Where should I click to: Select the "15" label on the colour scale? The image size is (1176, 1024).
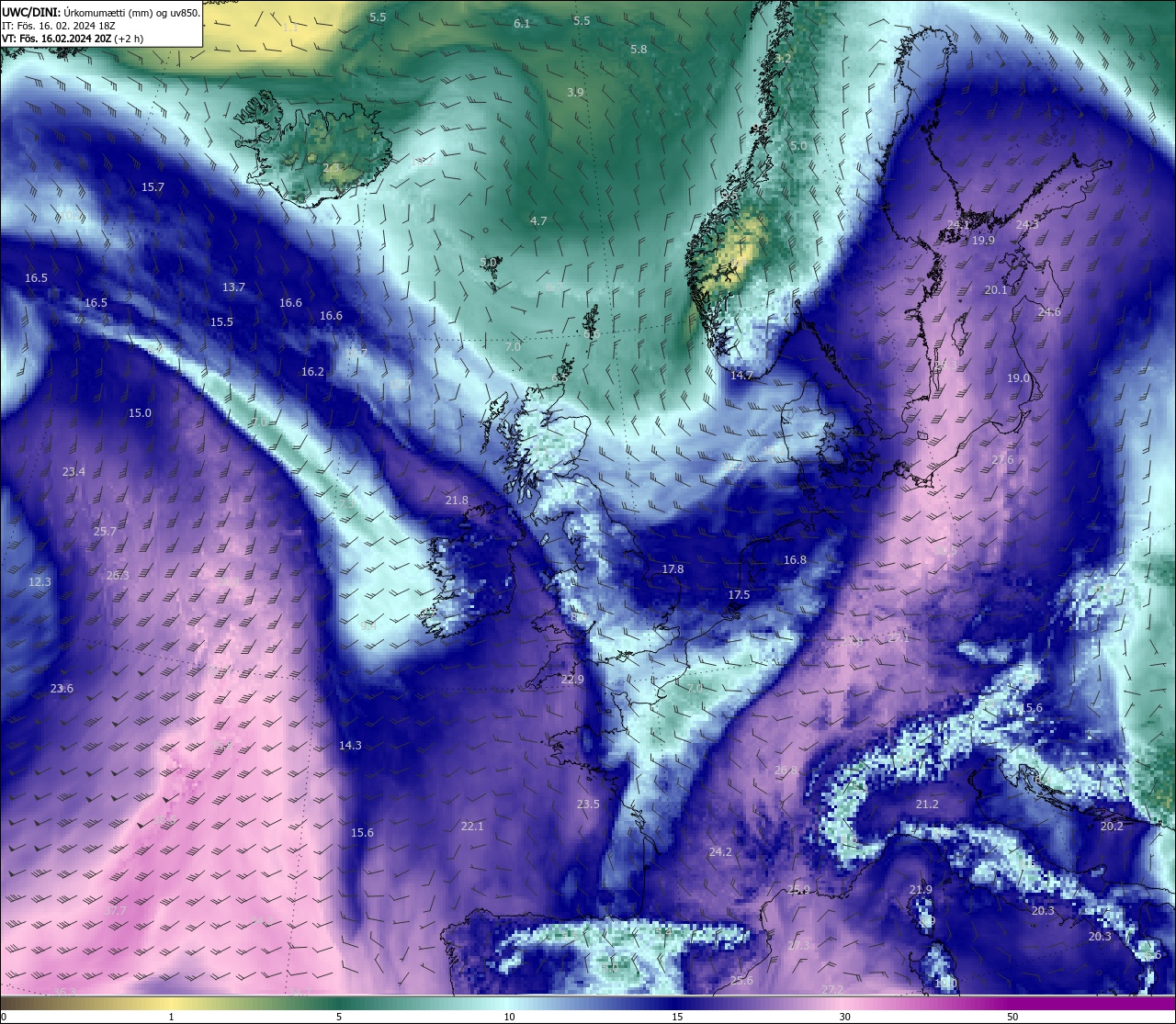click(x=677, y=1017)
